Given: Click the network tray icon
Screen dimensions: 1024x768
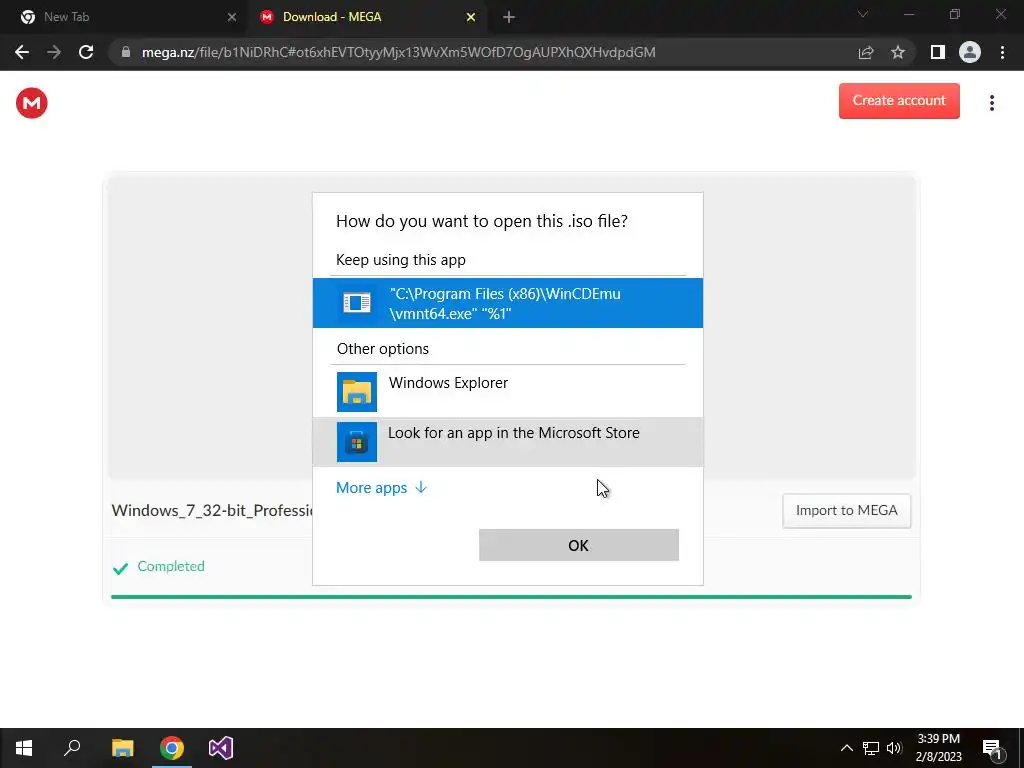Looking at the screenshot, I should click(x=871, y=748).
